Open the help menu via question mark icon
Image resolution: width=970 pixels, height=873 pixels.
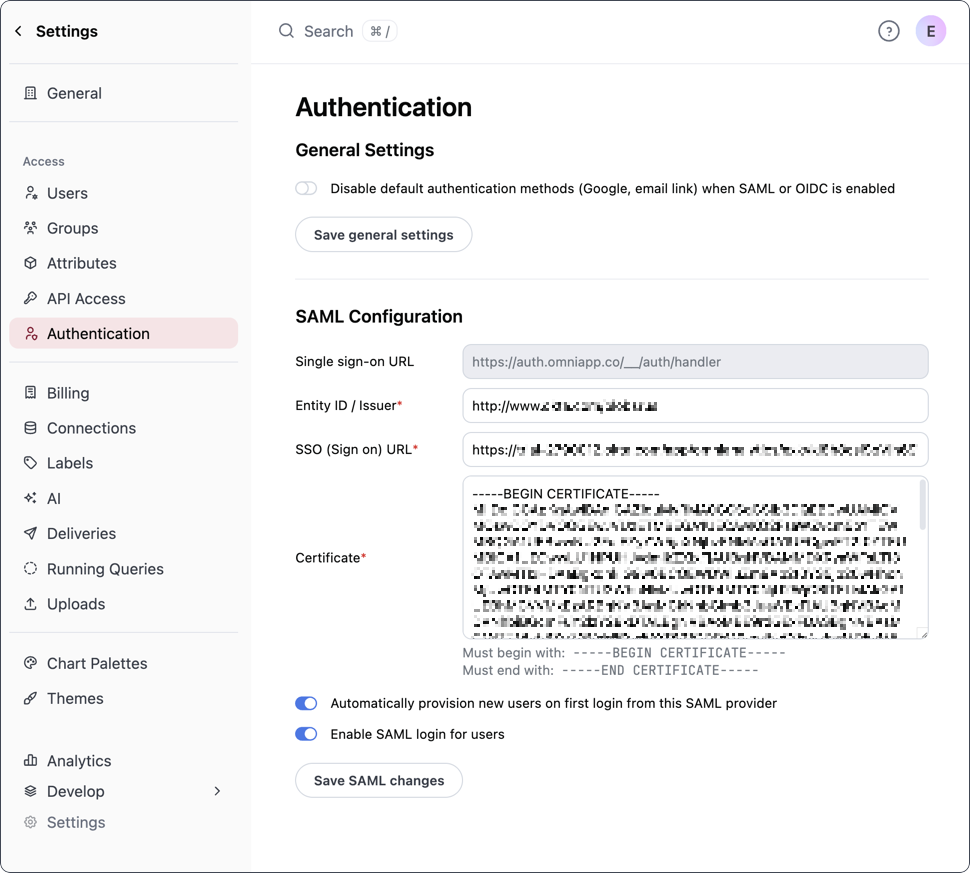[x=889, y=30]
